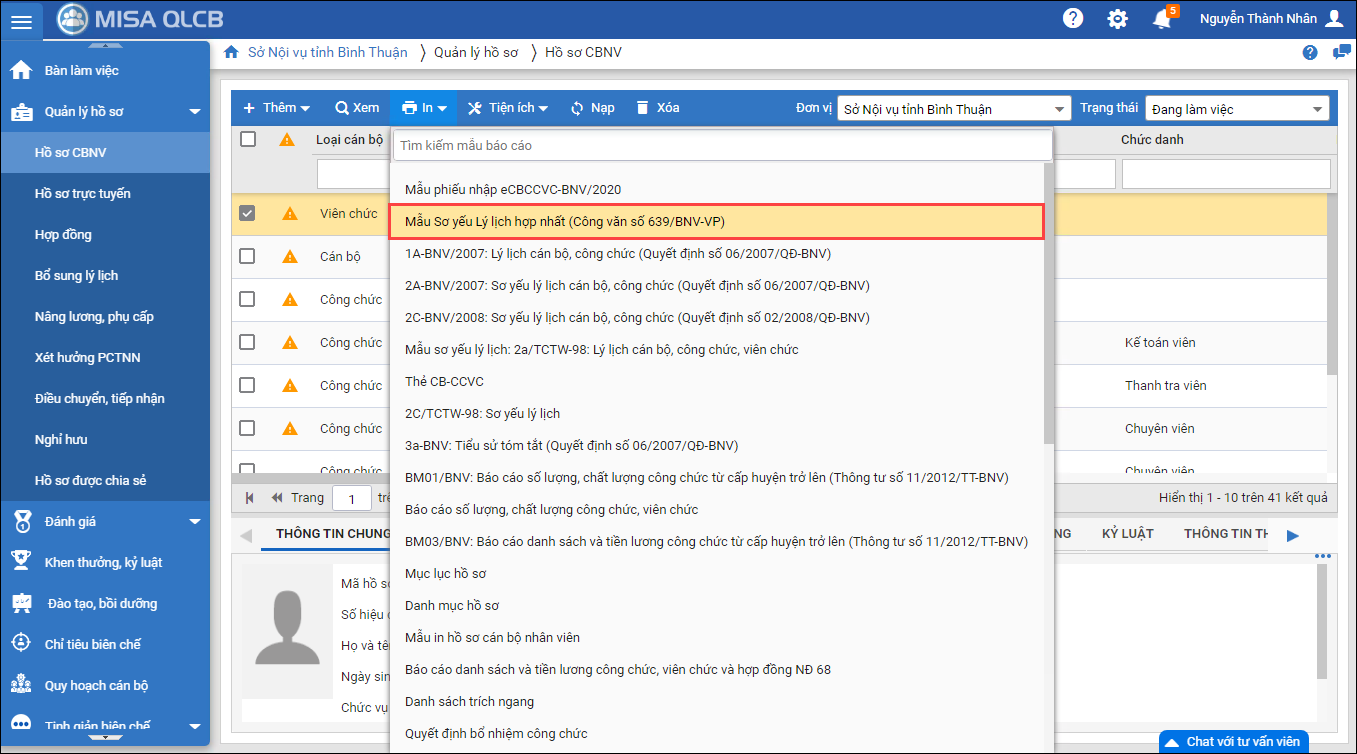Click Chat với tư vấn viên button
1357x754 pixels.
1233,741
